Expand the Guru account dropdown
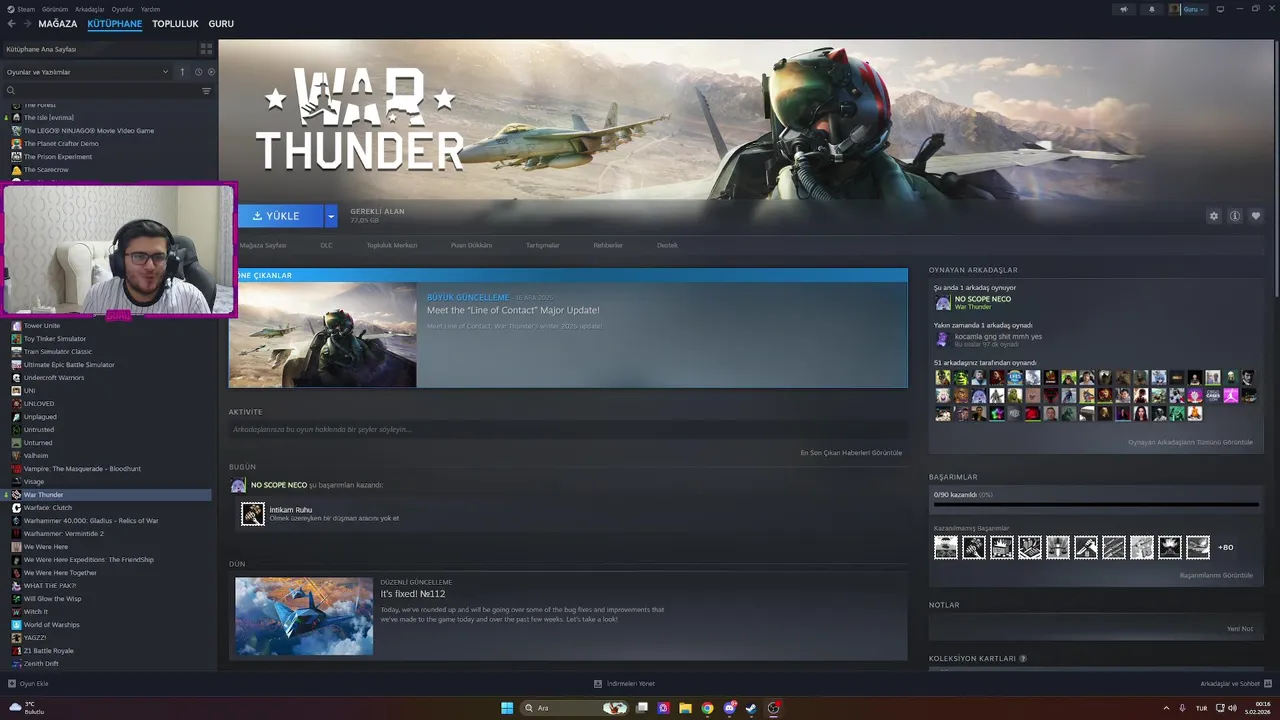 [1195, 9]
